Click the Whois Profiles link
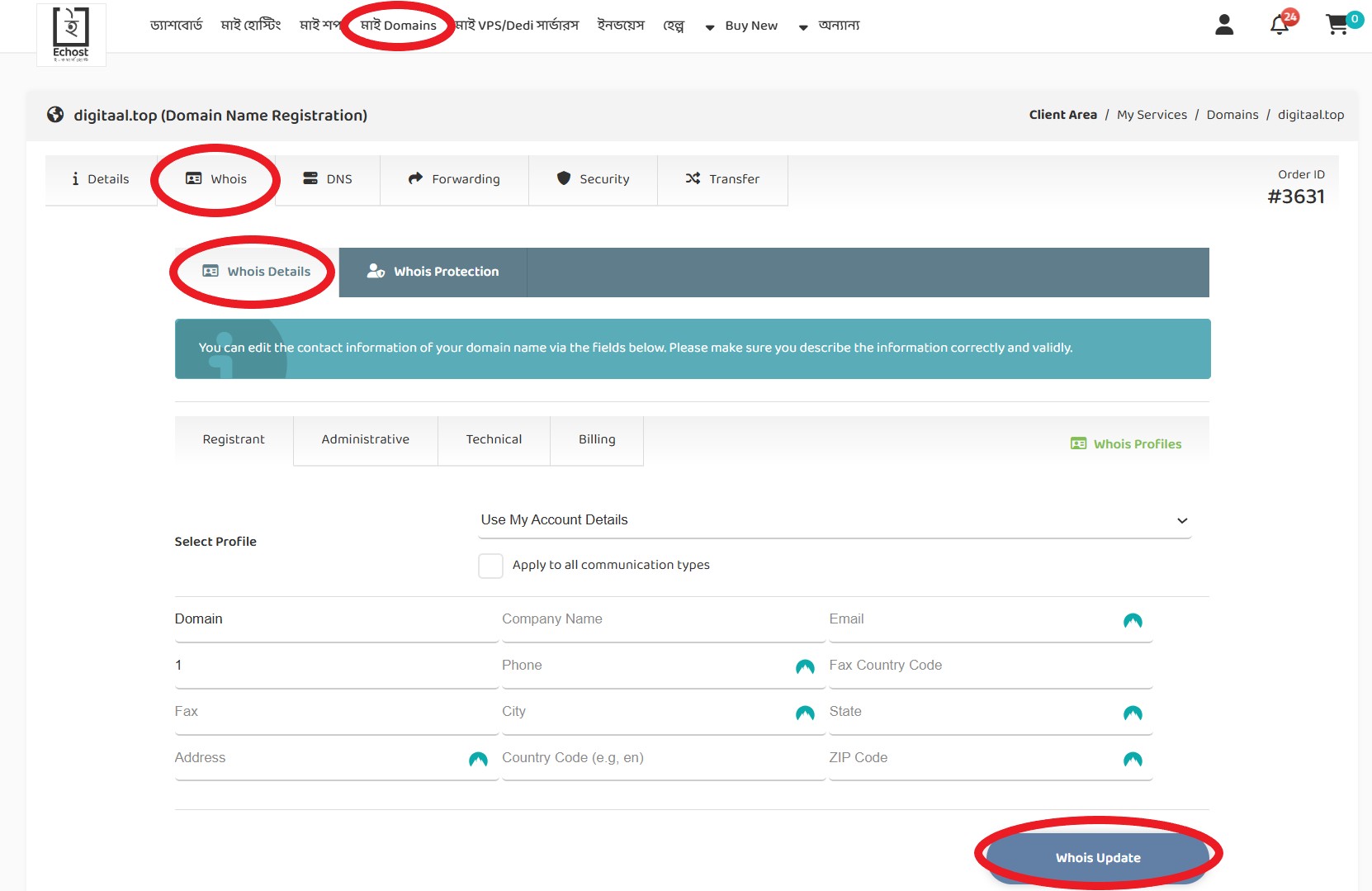1372x891 pixels. point(1126,444)
